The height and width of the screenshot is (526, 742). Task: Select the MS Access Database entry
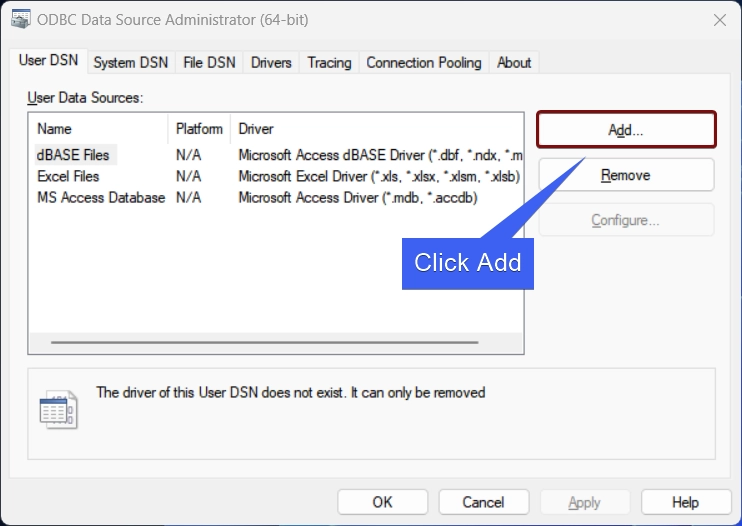(x=101, y=197)
